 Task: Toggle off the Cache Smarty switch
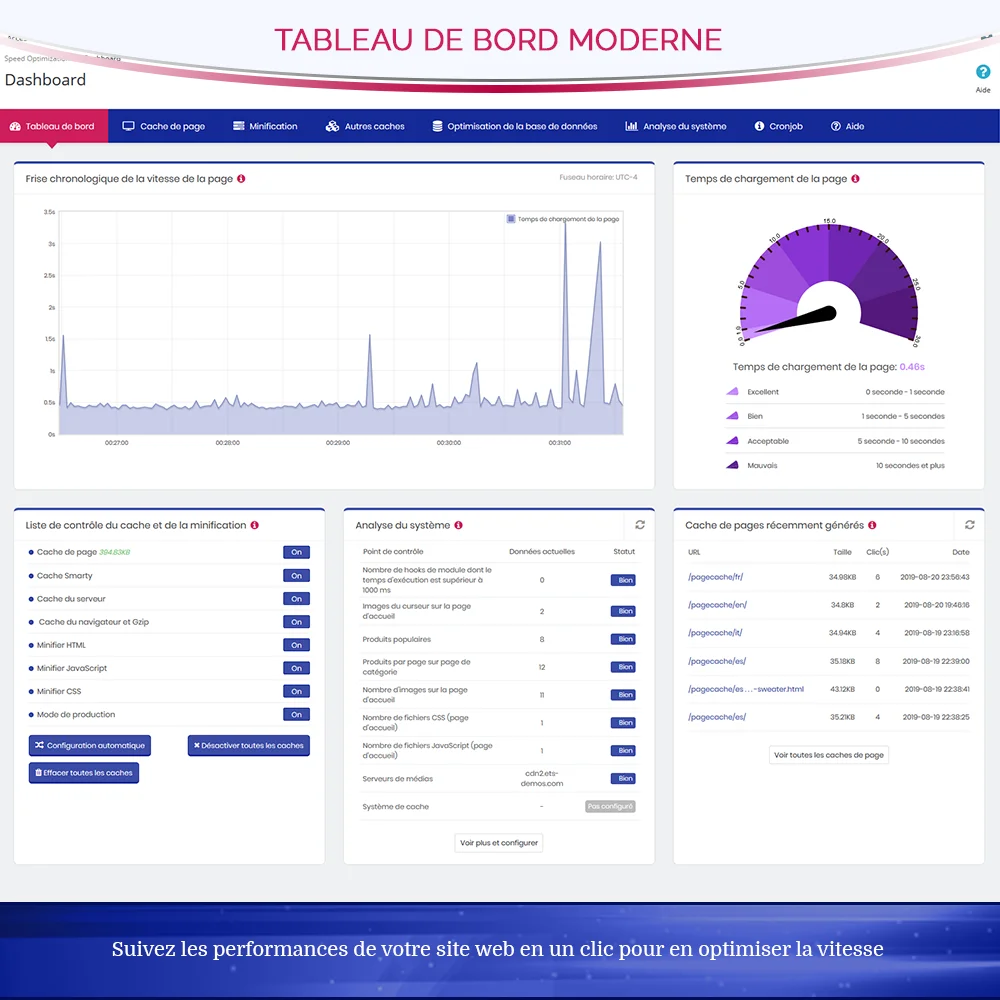[x=296, y=574]
